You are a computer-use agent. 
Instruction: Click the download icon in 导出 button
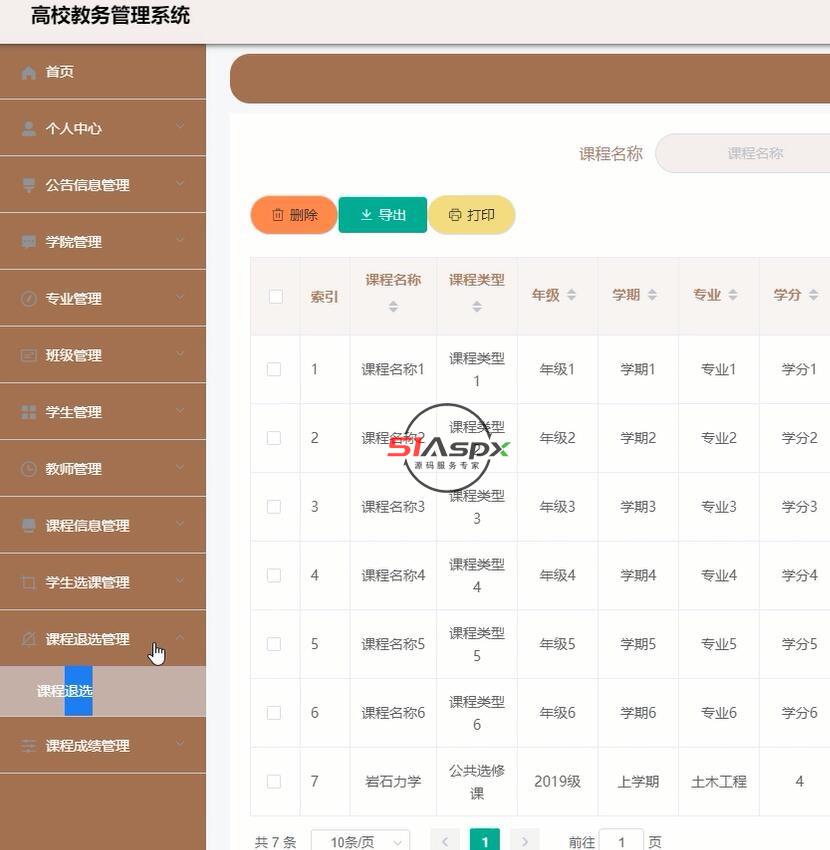[x=366, y=215]
